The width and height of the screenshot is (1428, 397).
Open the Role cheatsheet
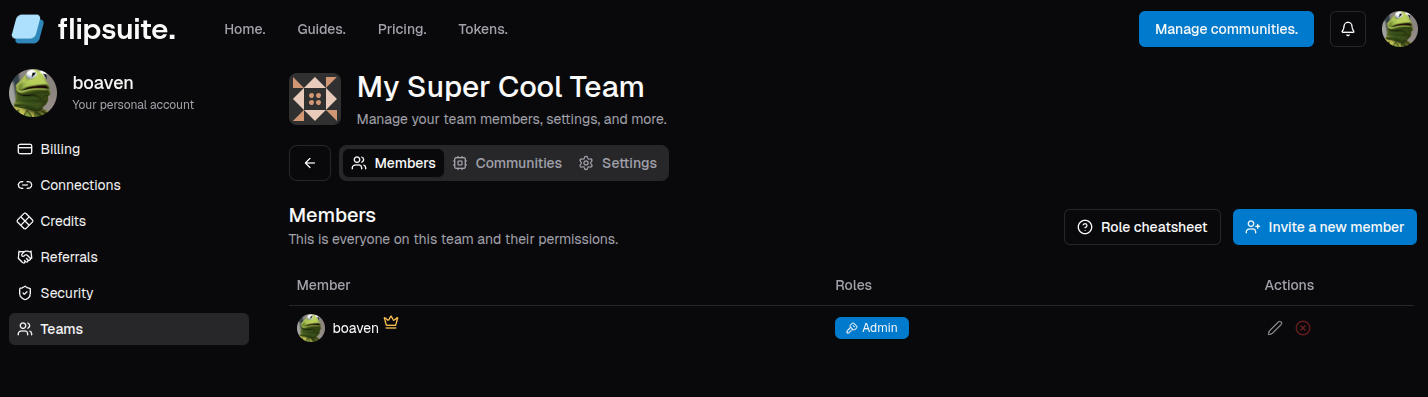point(1142,227)
